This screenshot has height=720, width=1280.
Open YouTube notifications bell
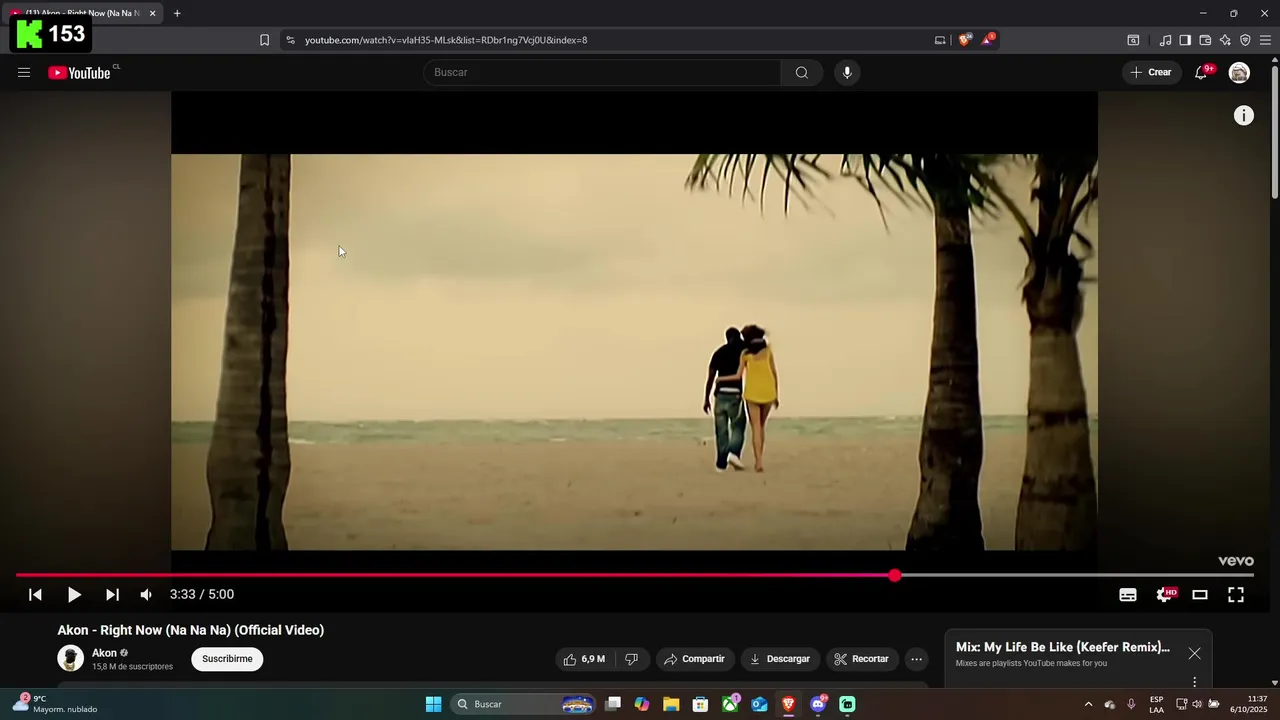click(1201, 72)
